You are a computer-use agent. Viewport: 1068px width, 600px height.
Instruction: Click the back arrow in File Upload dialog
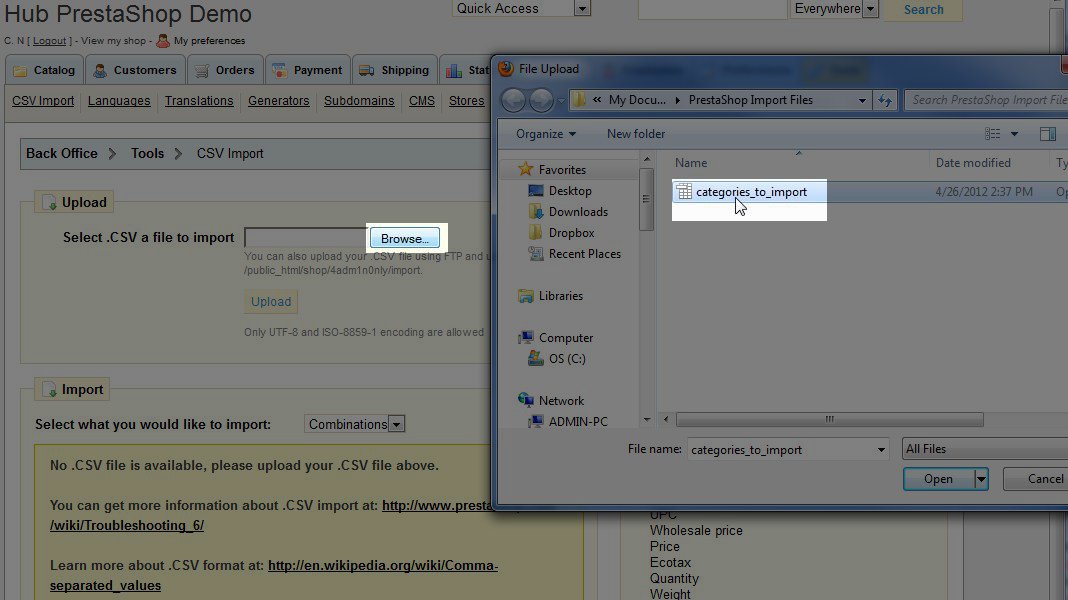point(514,100)
